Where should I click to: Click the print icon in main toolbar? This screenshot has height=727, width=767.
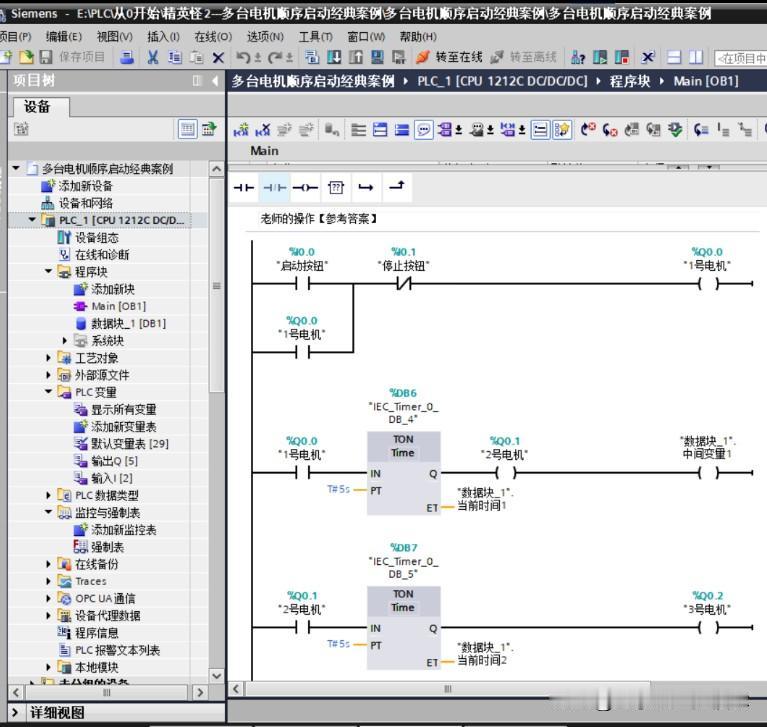point(127,58)
